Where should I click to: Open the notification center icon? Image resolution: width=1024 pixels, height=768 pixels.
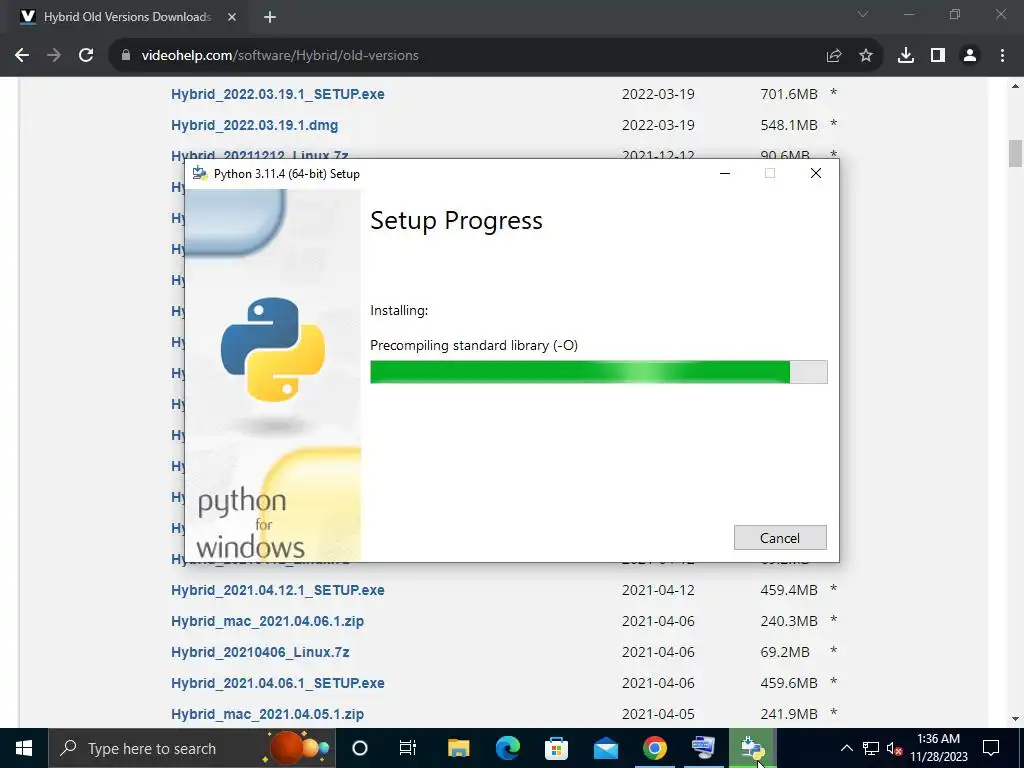click(991, 748)
